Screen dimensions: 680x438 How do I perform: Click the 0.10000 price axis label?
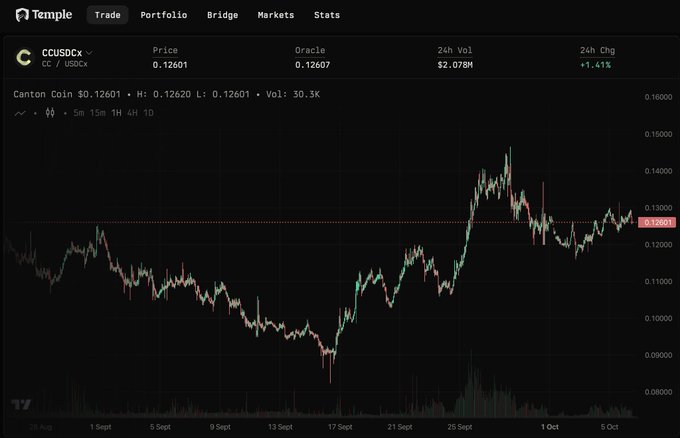pos(658,319)
